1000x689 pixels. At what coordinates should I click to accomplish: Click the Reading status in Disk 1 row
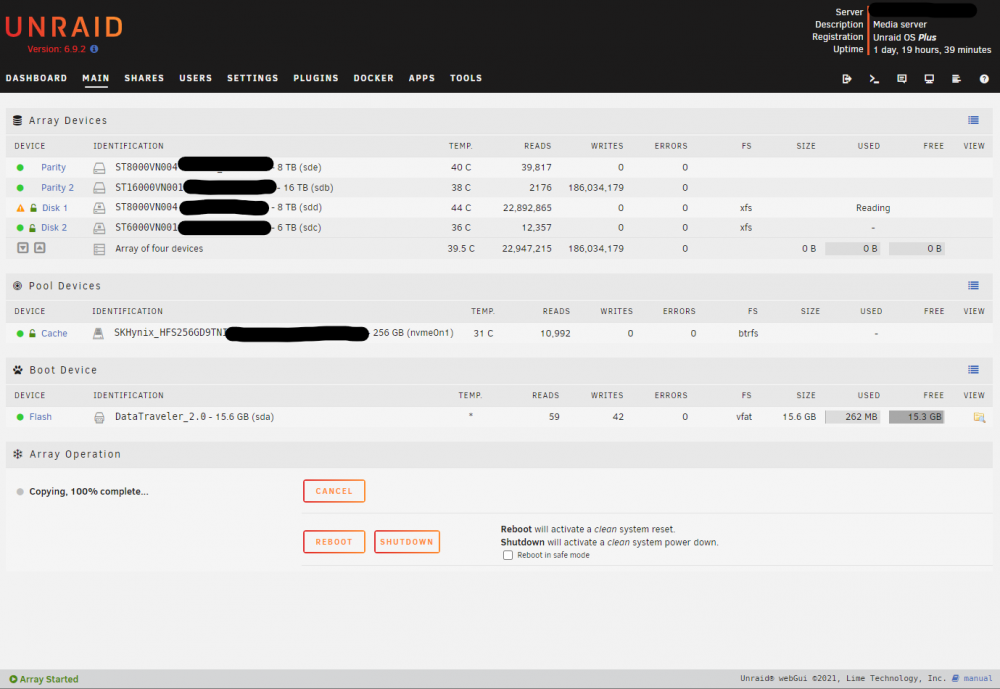[873, 208]
